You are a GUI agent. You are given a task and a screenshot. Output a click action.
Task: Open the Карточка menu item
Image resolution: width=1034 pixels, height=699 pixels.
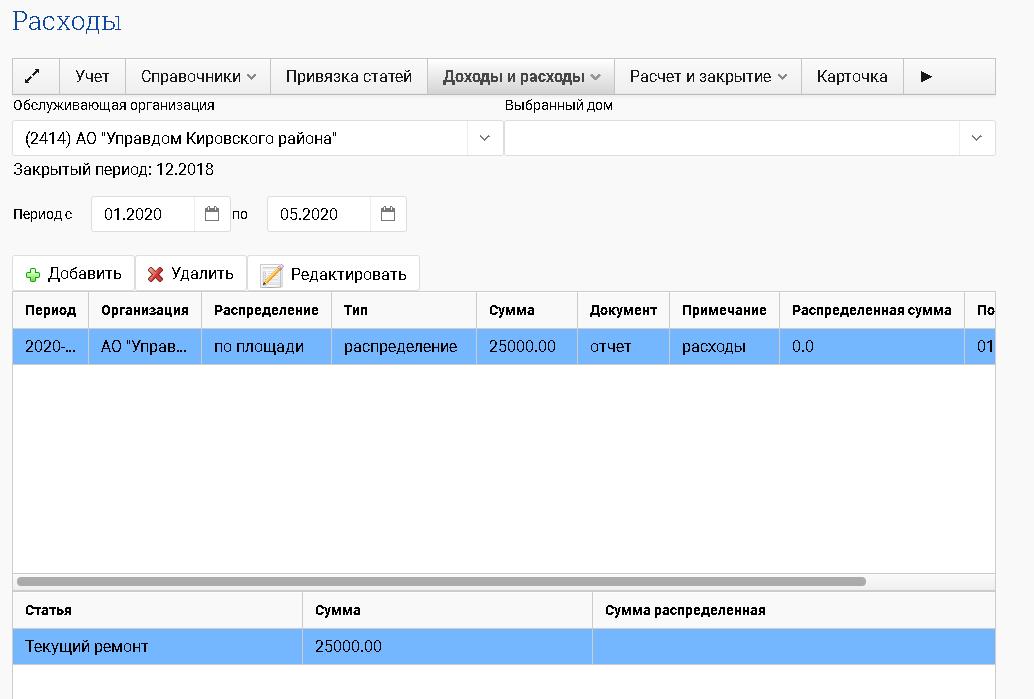pos(851,77)
